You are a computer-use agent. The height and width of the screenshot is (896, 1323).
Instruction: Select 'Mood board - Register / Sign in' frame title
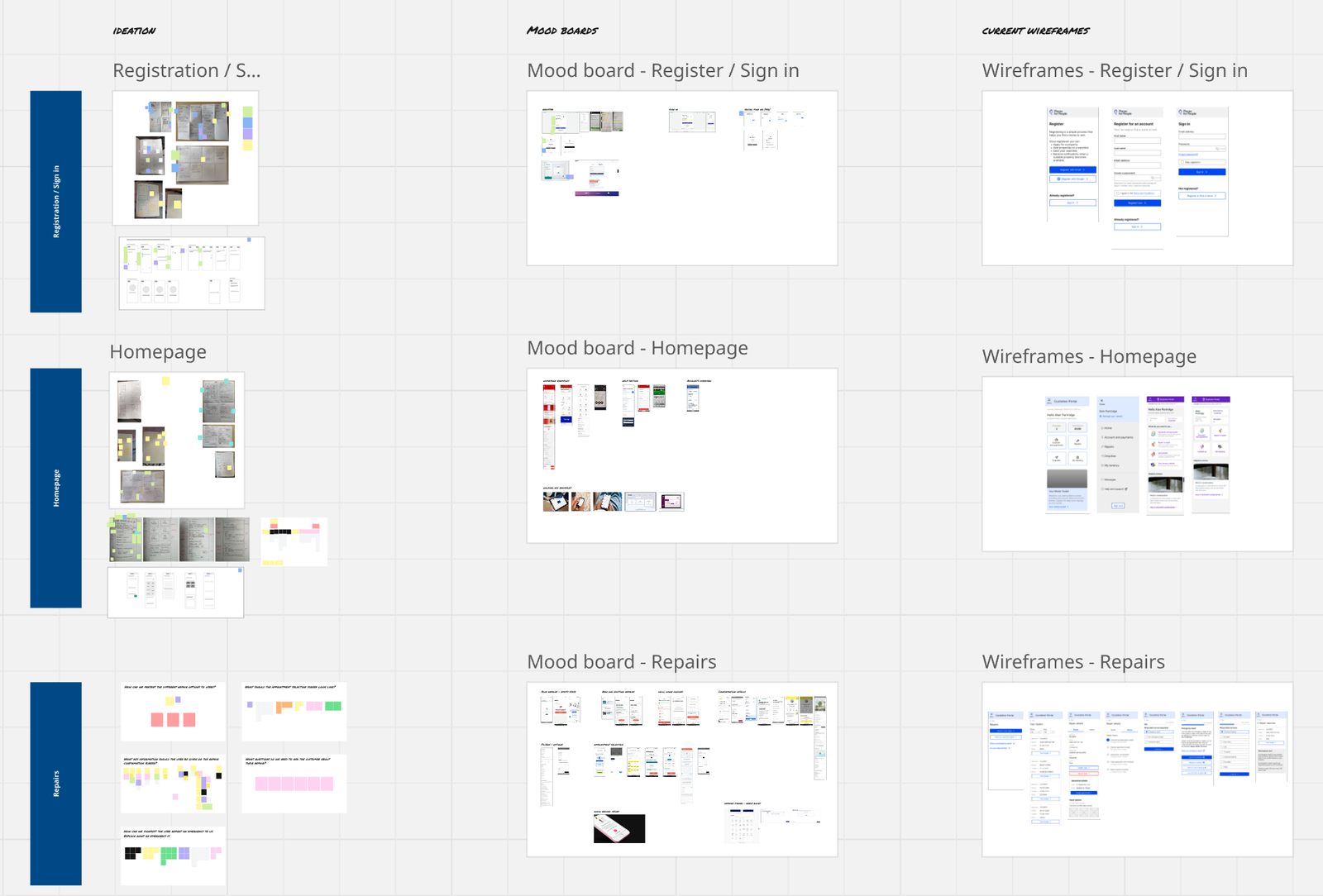[663, 71]
